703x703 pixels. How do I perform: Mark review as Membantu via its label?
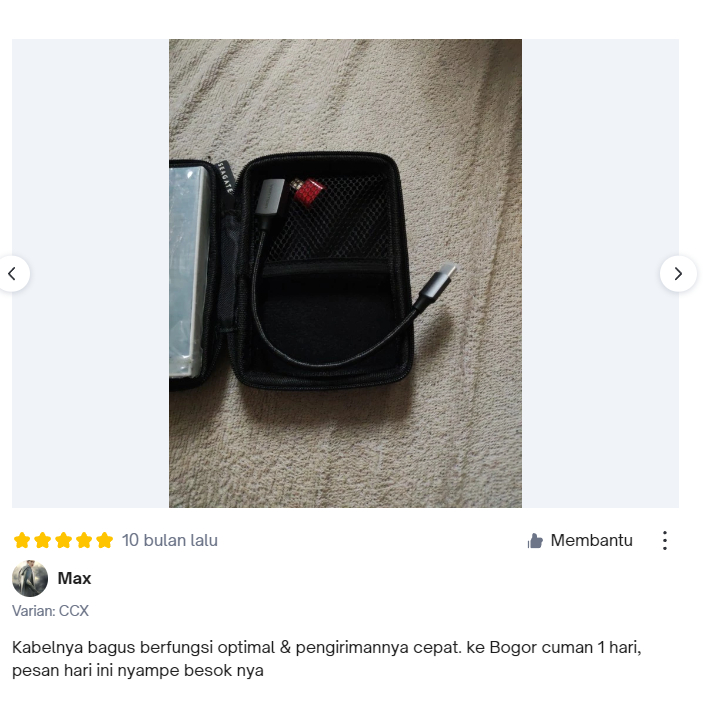pyautogui.click(x=591, y=540)
